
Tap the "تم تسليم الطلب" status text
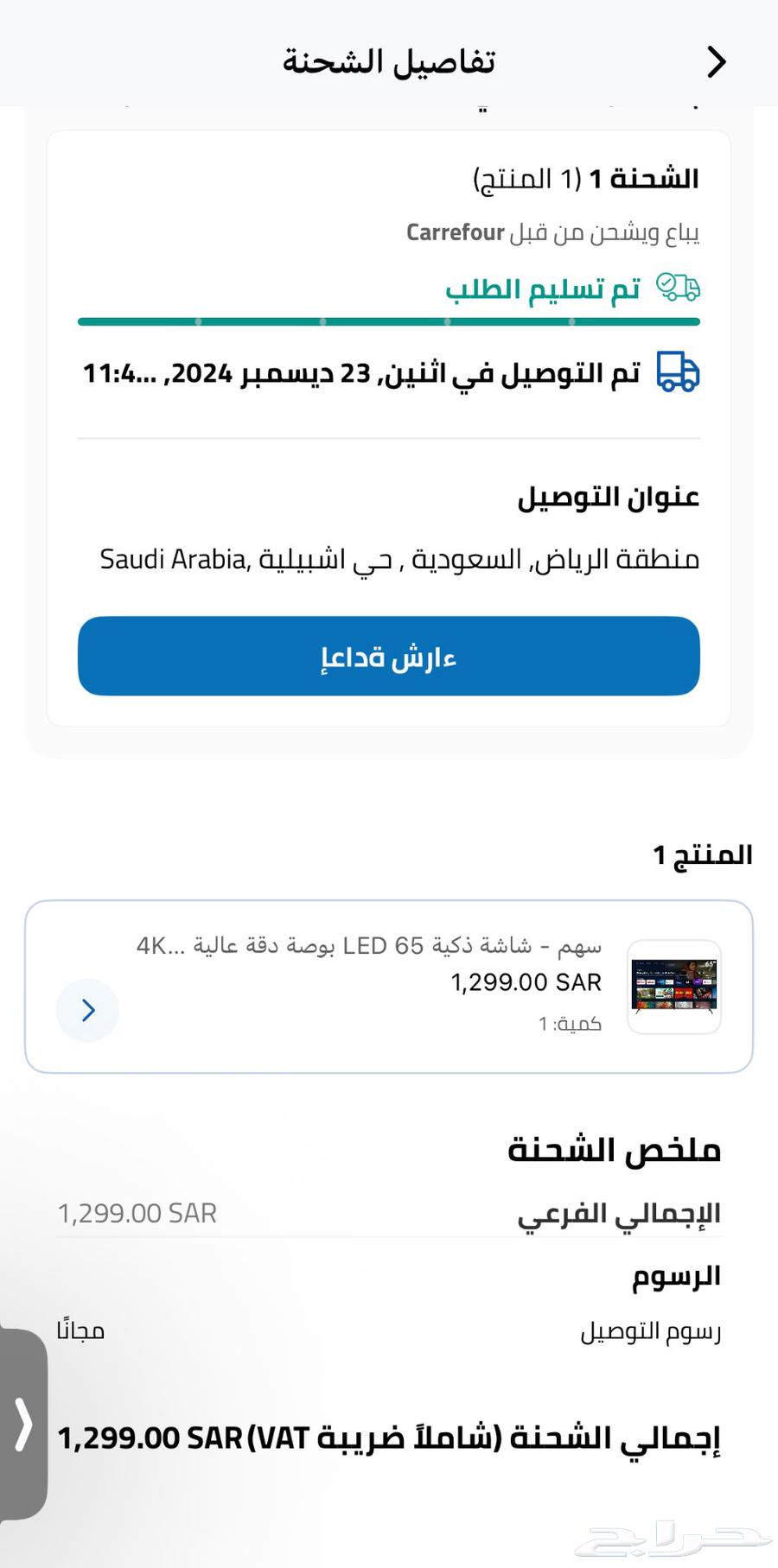543,289
